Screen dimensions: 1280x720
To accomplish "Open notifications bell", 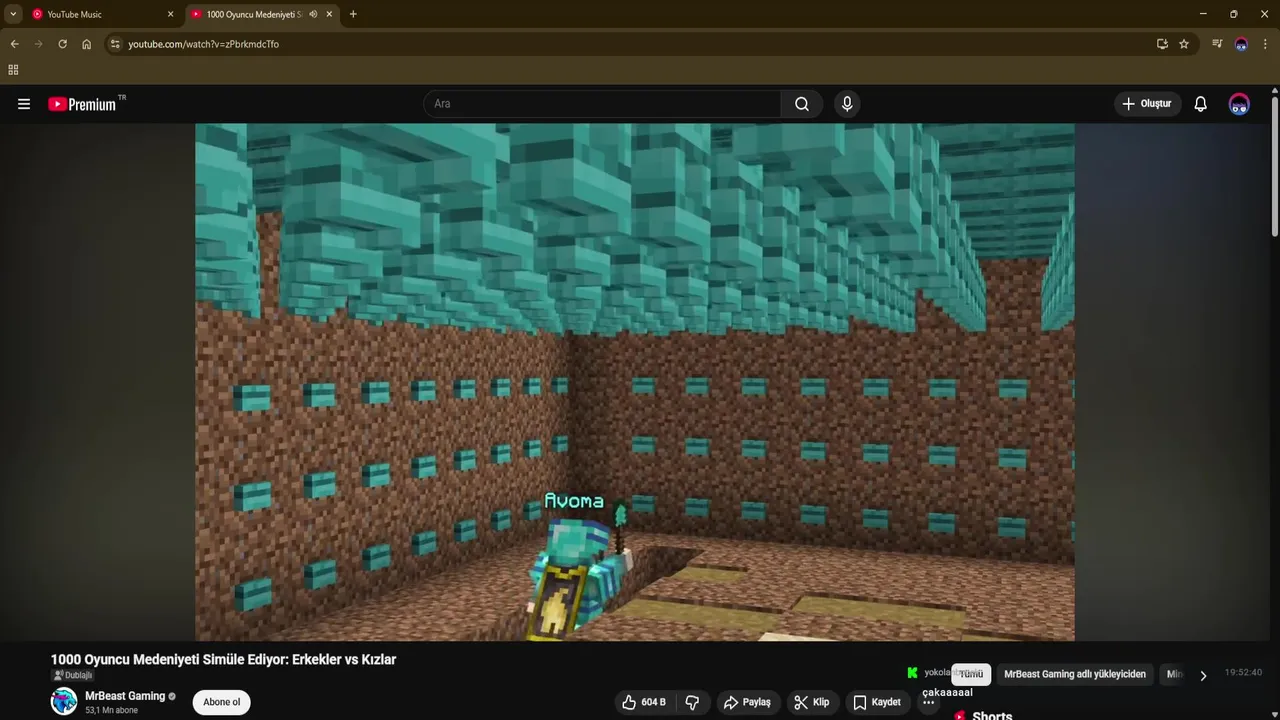I will (x=1201, y=104).
